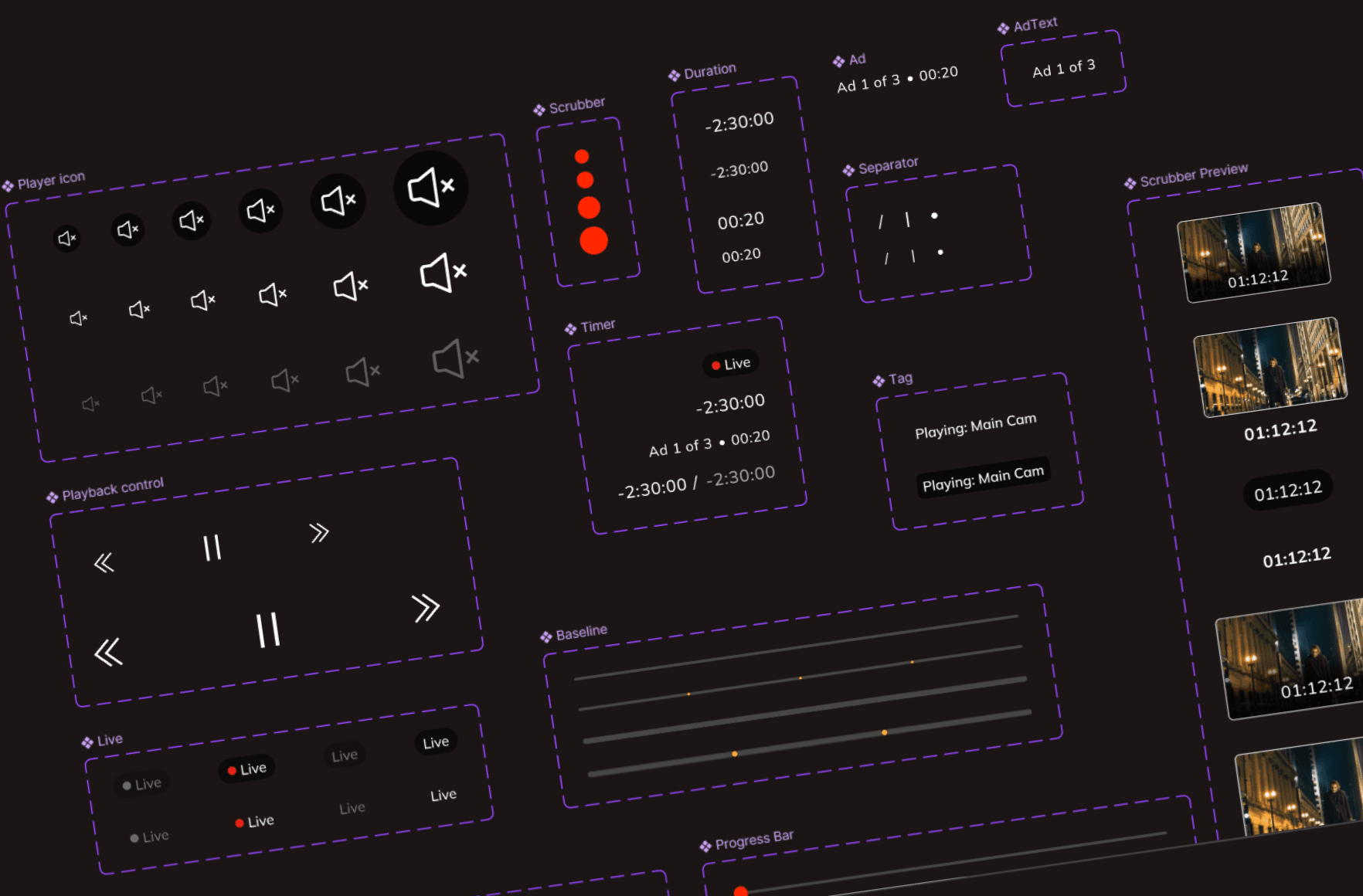This screenshot has width=1363, height=896.
Task: Click the smaller '-2:30:00' in Duration frame
Action: pyautogui.click(x=739, y=170)
